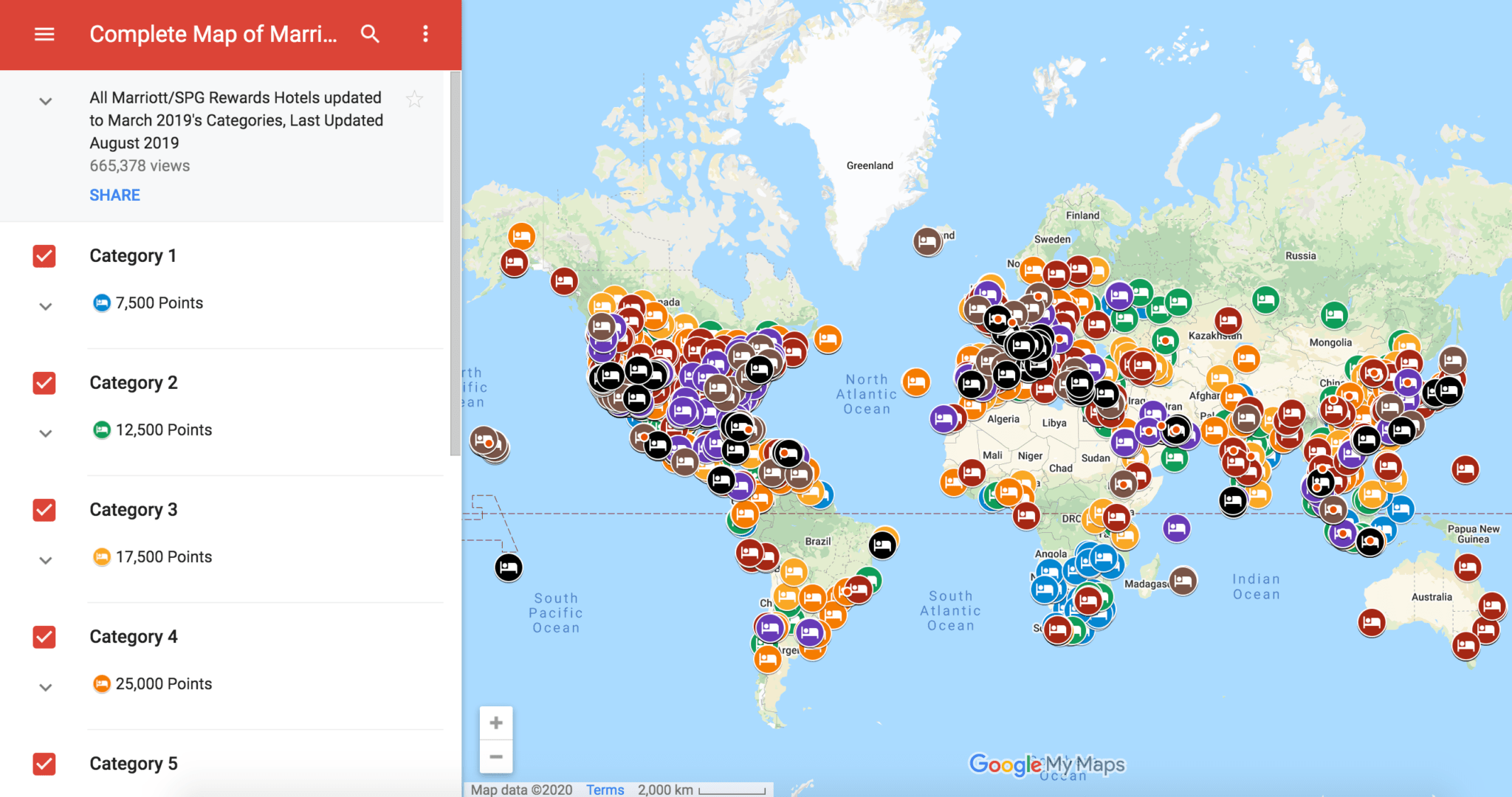This screenshot has height=797, width=1512.
Task: Click the orange hotel marker in North Atlantic
Action: click(916, 382)
